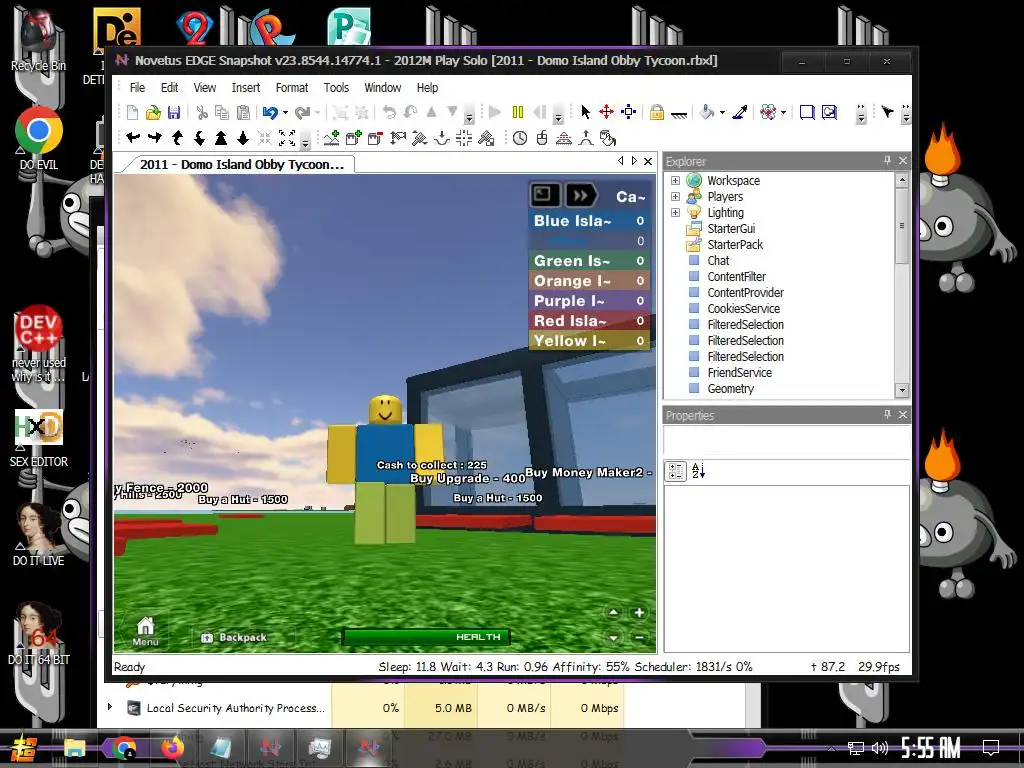Expand Local Security Authority Process row

[x=110, y=707]
